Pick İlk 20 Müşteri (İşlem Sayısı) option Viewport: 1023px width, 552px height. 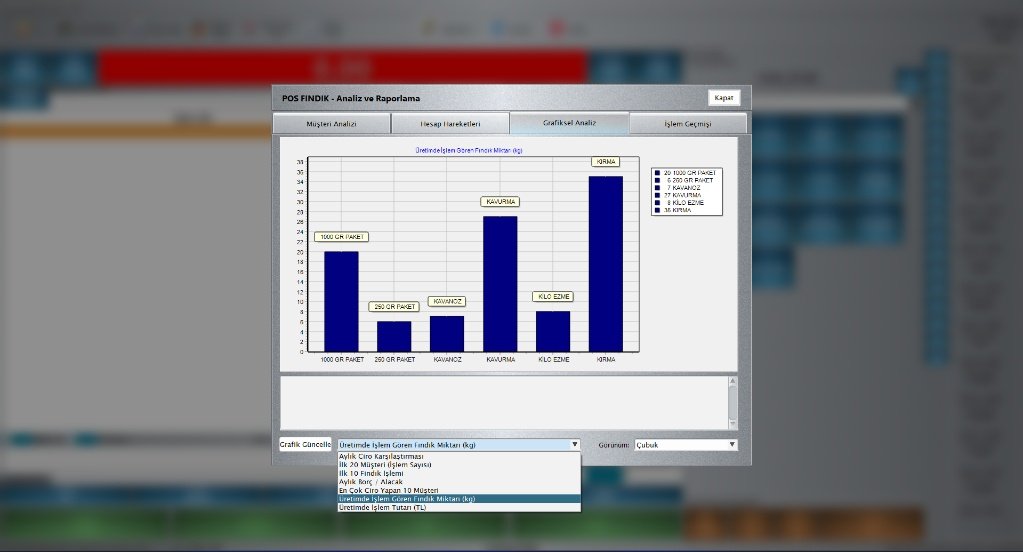point(392,464)
